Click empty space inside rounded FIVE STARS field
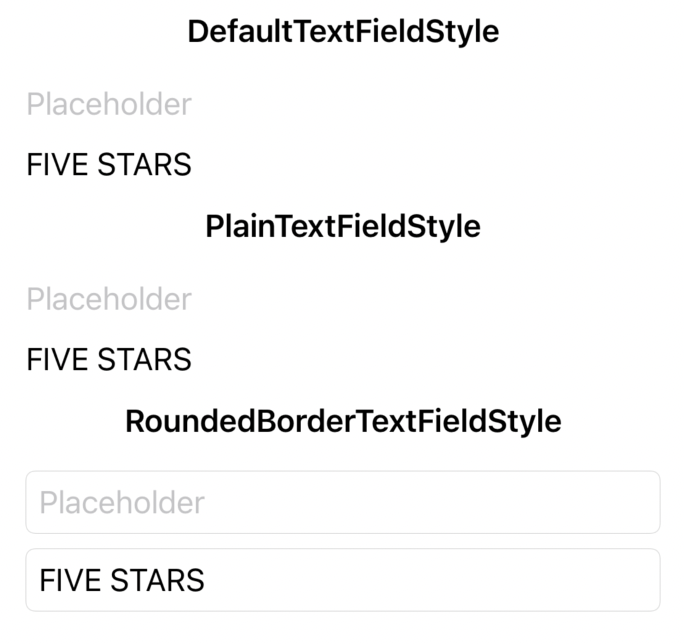684x644 pixels. (432, 580)
